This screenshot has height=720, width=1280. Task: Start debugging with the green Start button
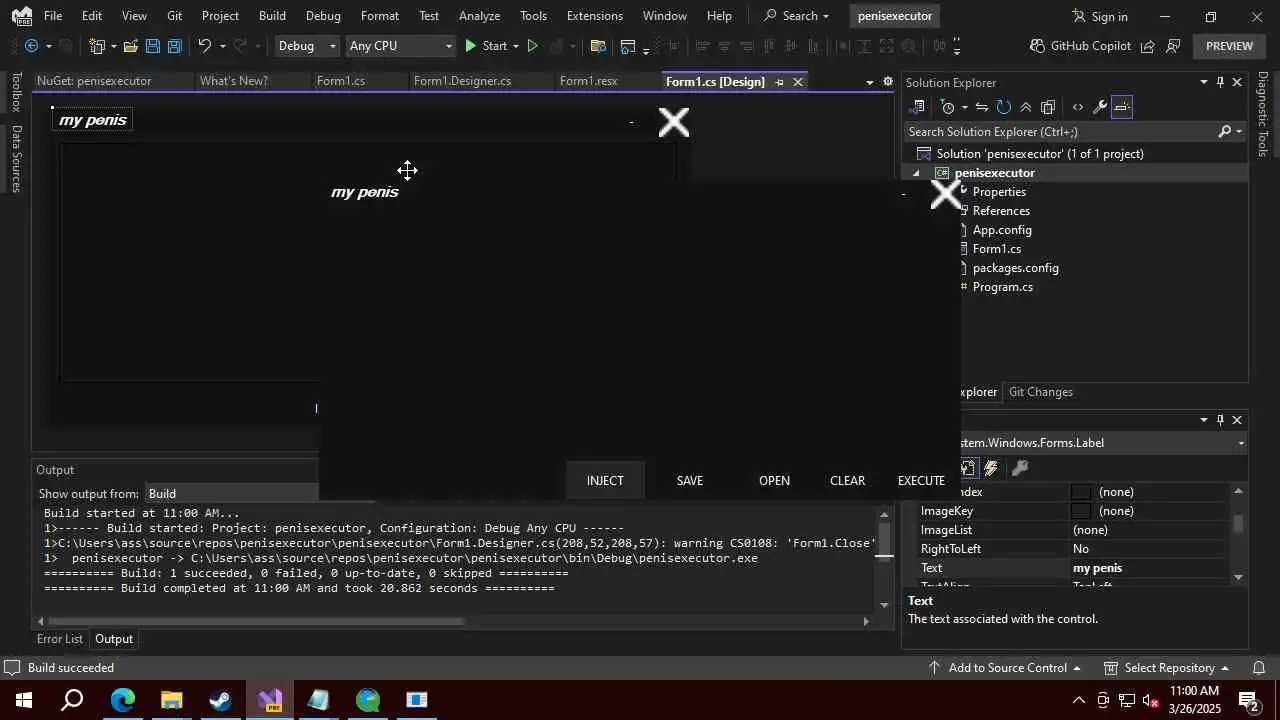[486, 46]
